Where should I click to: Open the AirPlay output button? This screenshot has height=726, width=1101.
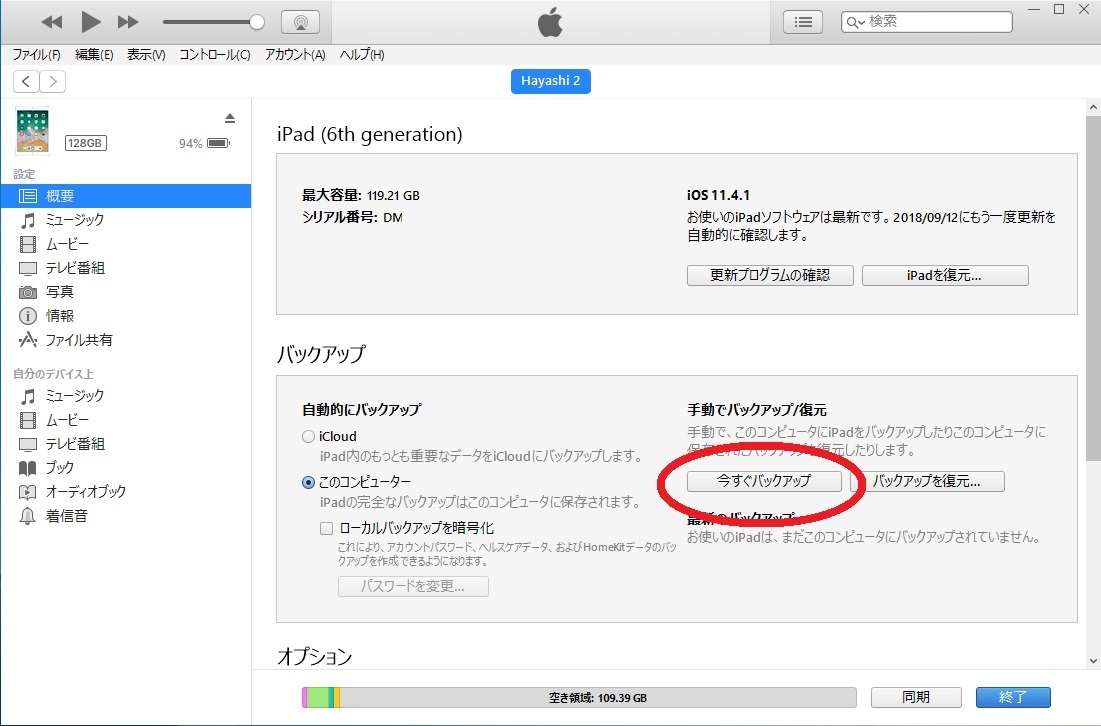click(301, 22)
